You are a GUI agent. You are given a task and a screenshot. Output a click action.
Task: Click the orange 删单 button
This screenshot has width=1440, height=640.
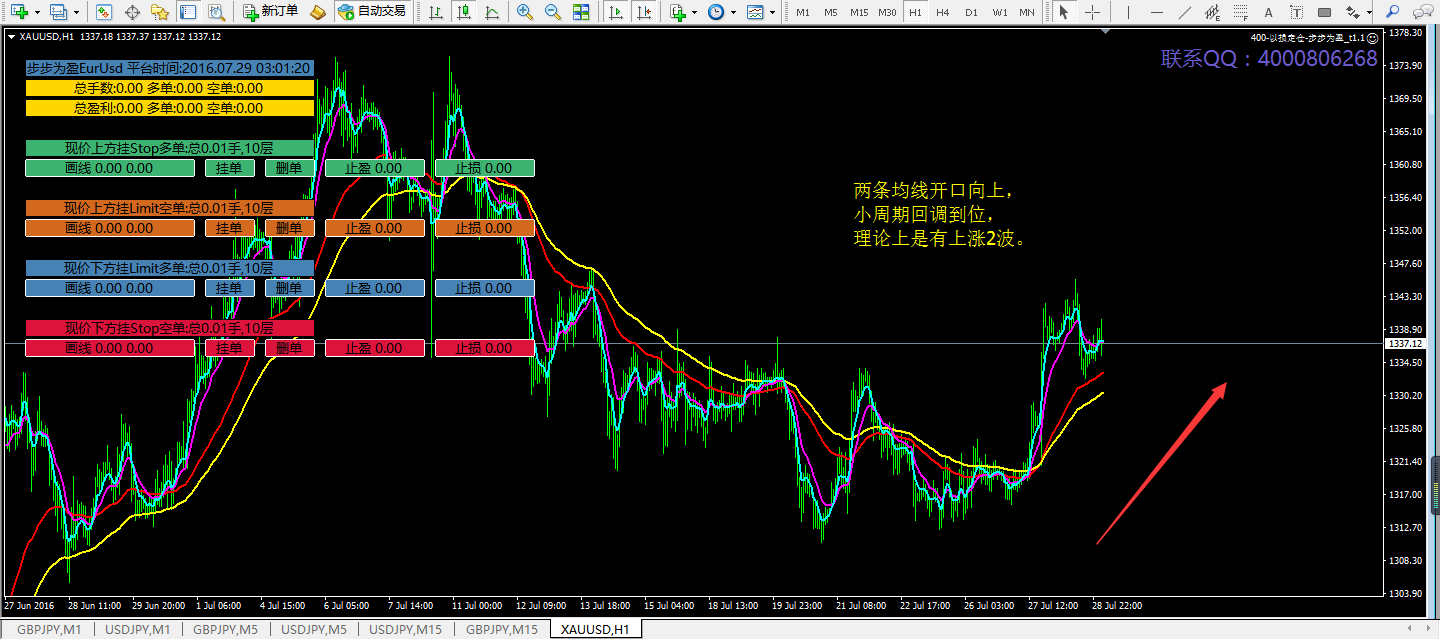(289, 228)
